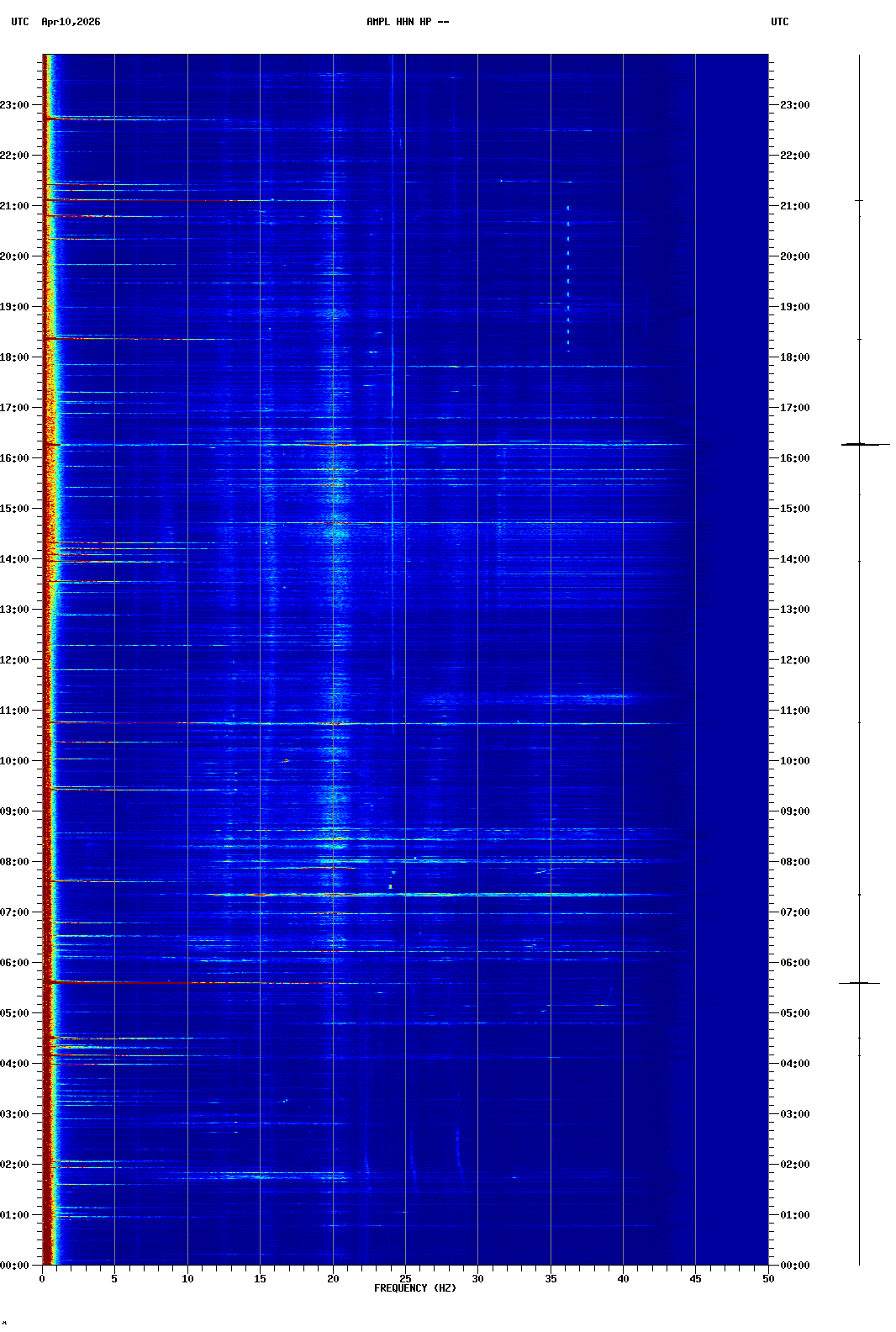Click the UTC label in the top-right corner

click(x=779, y=22)
